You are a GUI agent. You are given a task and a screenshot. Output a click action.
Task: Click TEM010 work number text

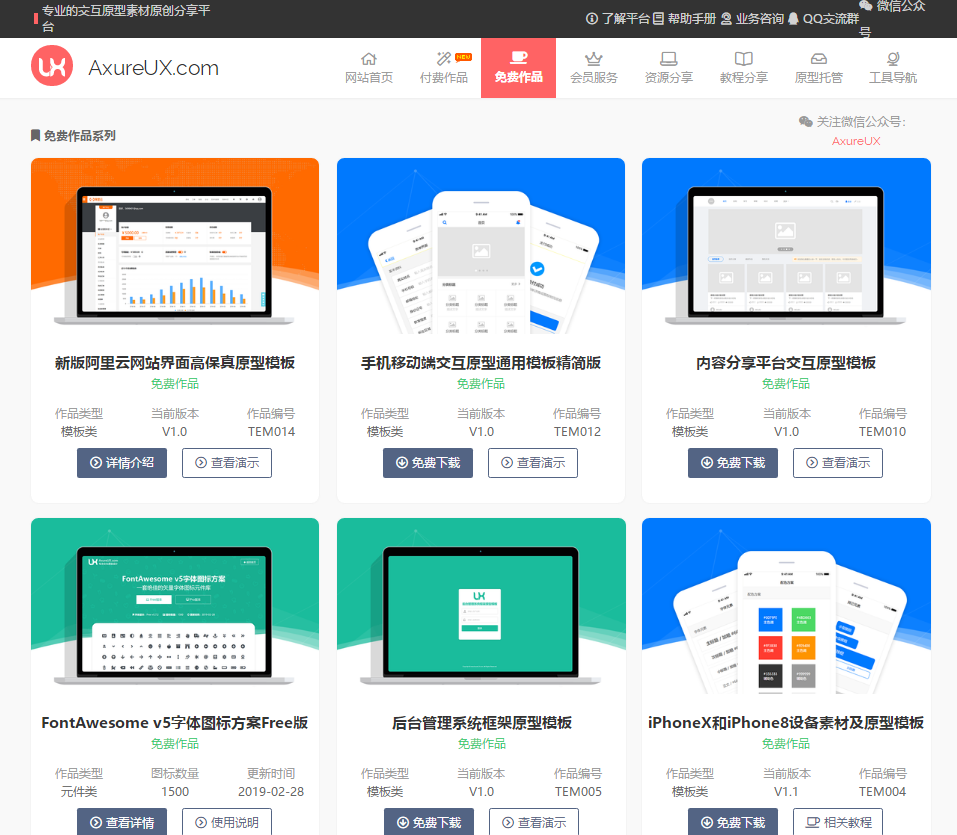882,432
